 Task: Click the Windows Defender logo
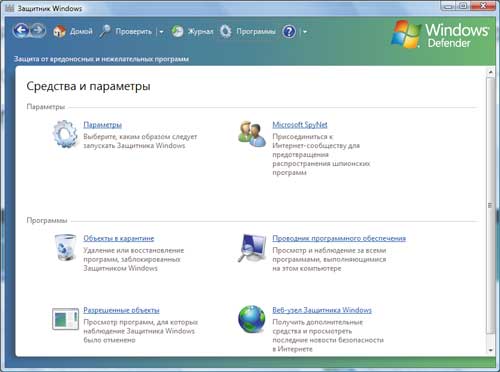point(440,34)
